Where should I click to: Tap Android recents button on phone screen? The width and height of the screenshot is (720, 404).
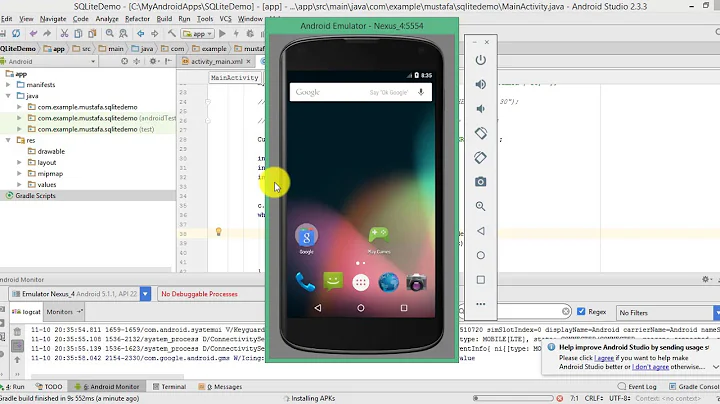tap(404, 308)
